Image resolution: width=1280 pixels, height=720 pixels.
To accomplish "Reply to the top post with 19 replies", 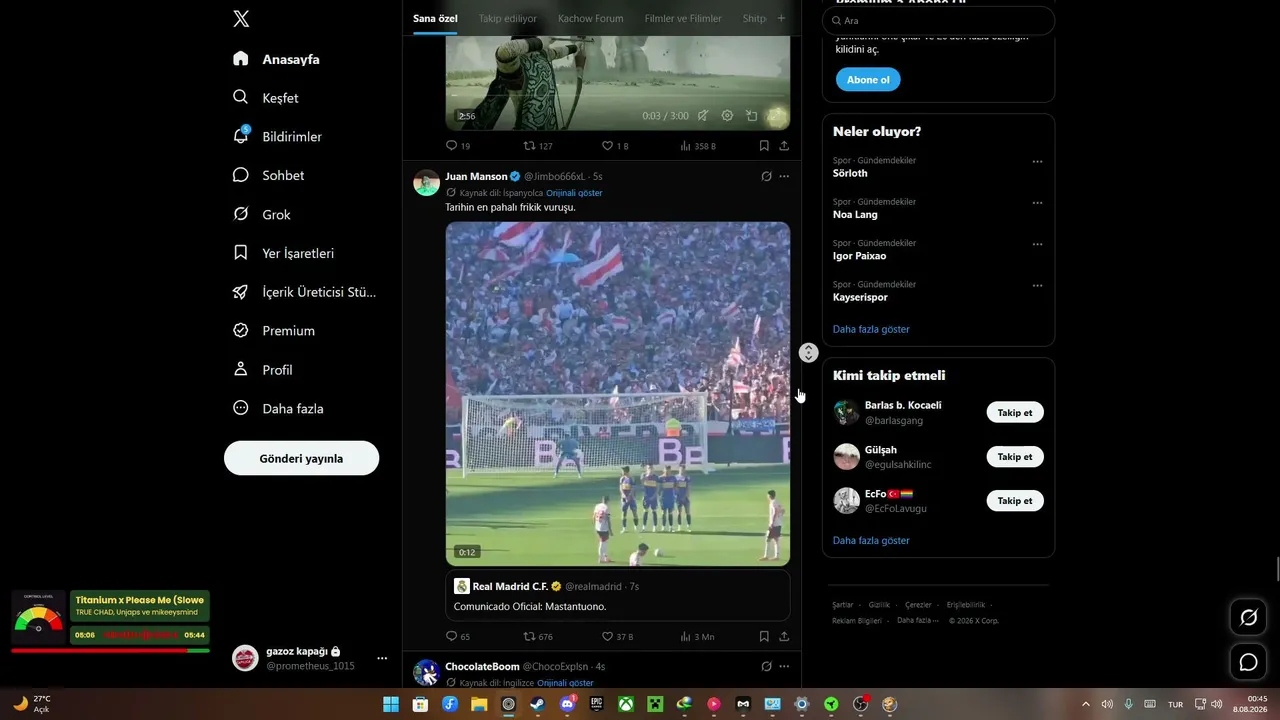I will [x=458, y=146].
